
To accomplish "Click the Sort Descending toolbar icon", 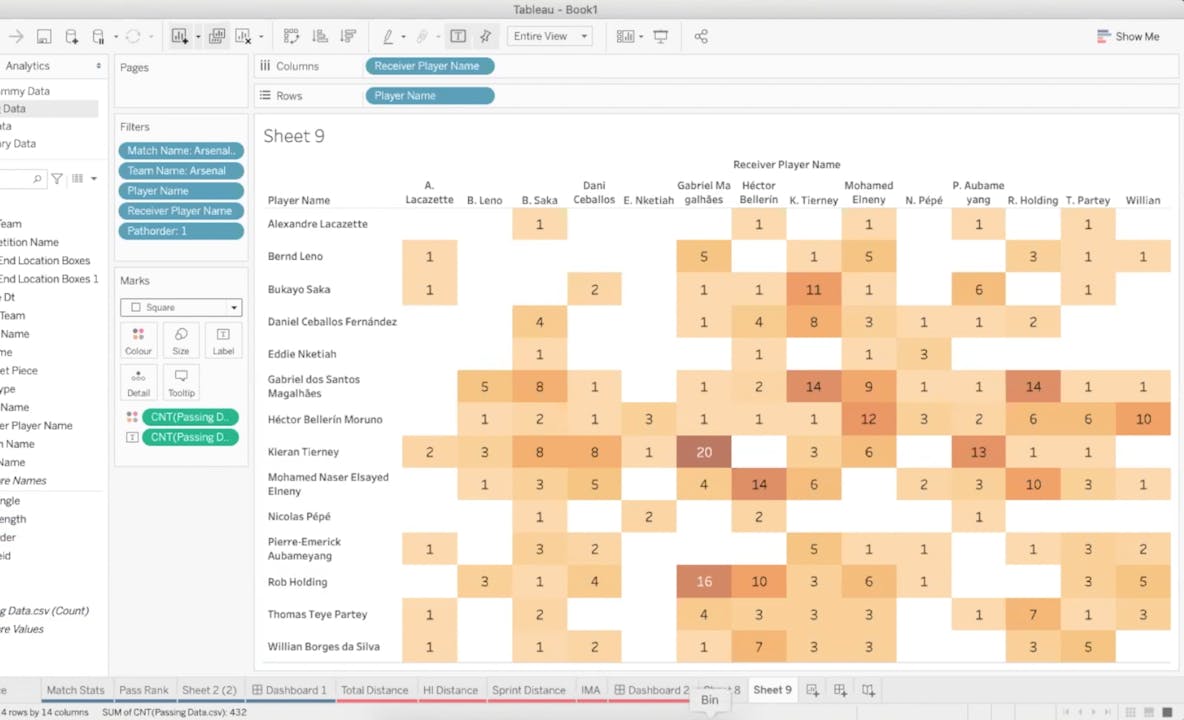I will coord(347,36).
